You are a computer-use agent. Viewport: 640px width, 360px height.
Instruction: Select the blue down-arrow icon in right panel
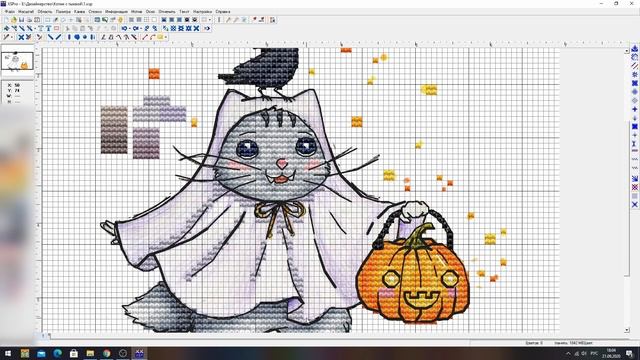635,118
